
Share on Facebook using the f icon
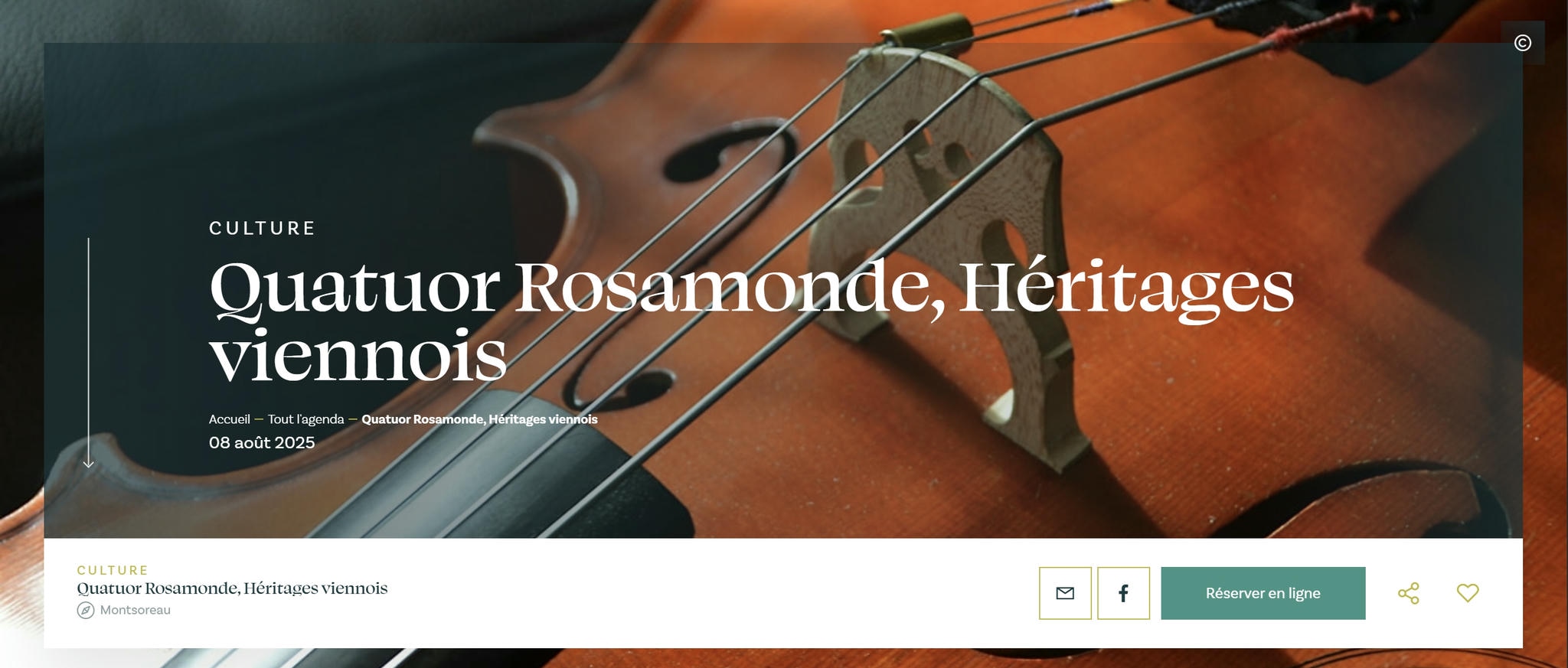pyautogui.click(x=1123, y=593)
